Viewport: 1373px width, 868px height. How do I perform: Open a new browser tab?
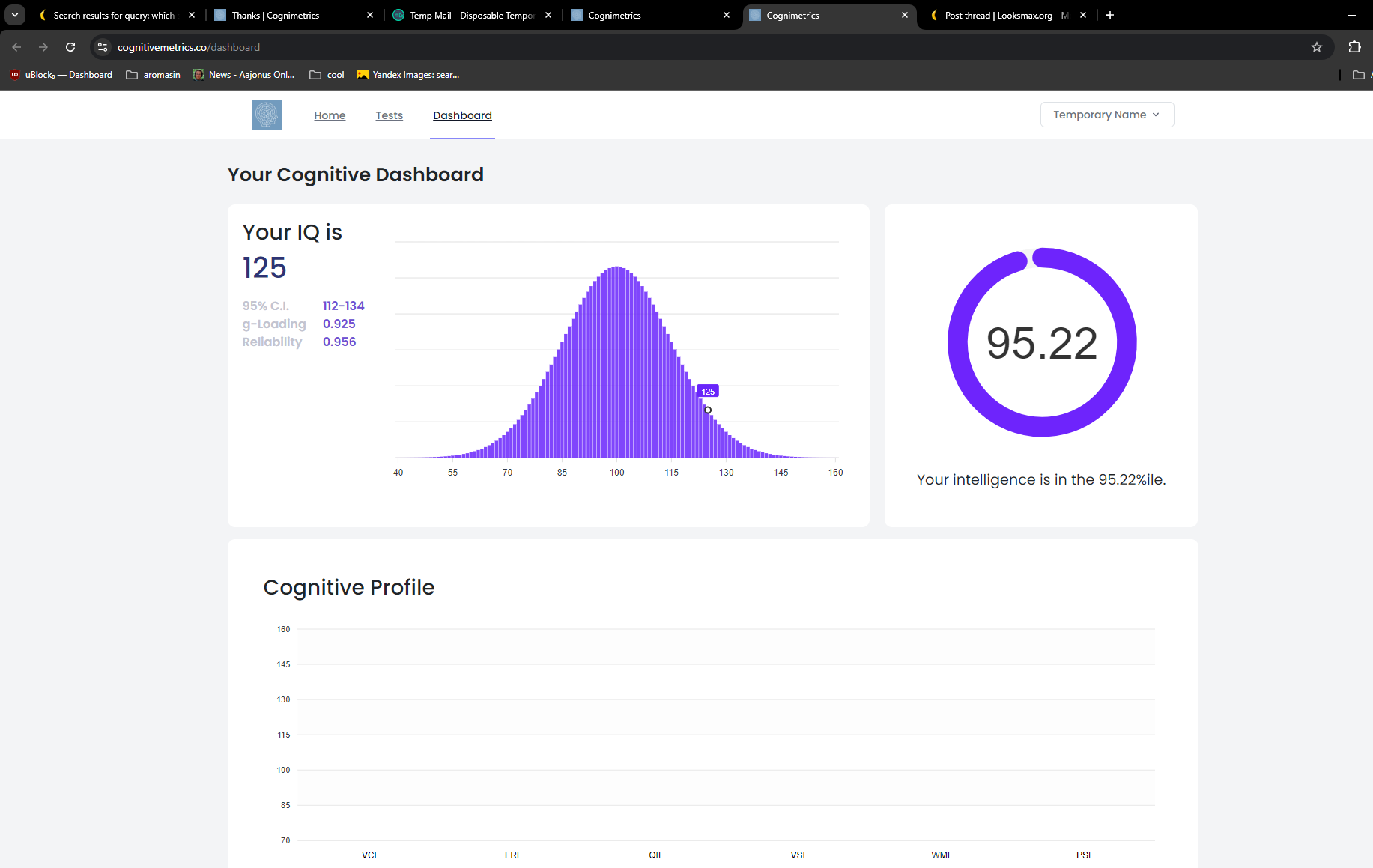pos(1110,15)
